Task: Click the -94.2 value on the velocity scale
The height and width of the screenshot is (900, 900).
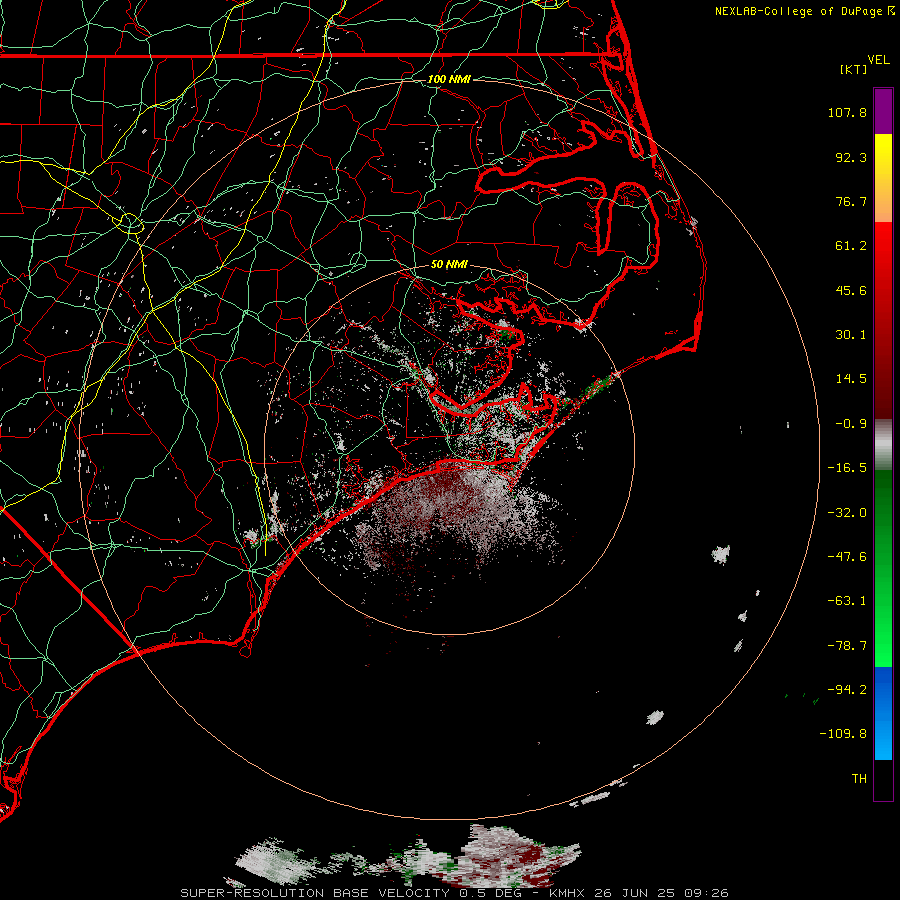Action: coord(847,690)
